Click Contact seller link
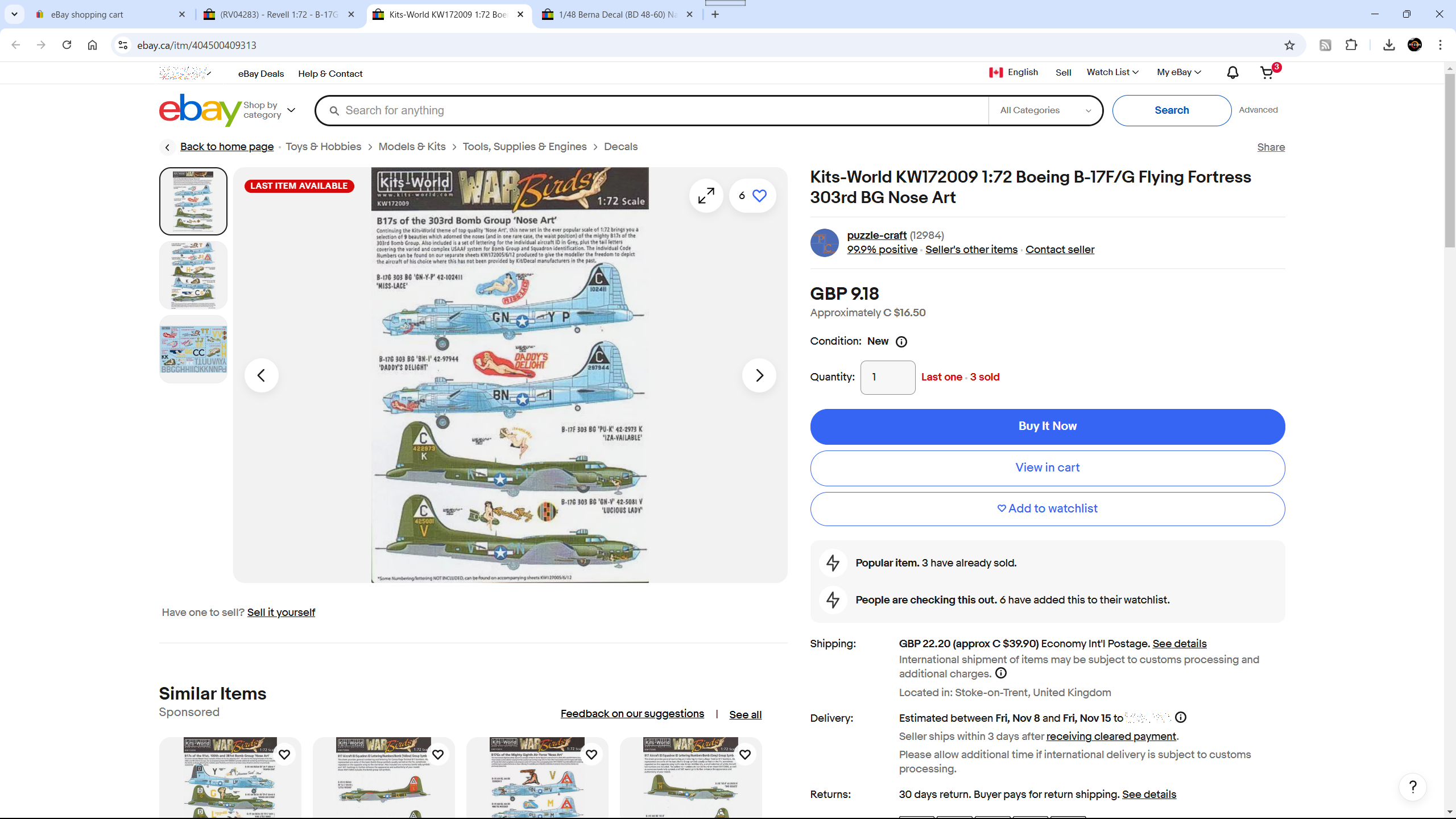The image size is (1456, 819). pos(1060,250)
